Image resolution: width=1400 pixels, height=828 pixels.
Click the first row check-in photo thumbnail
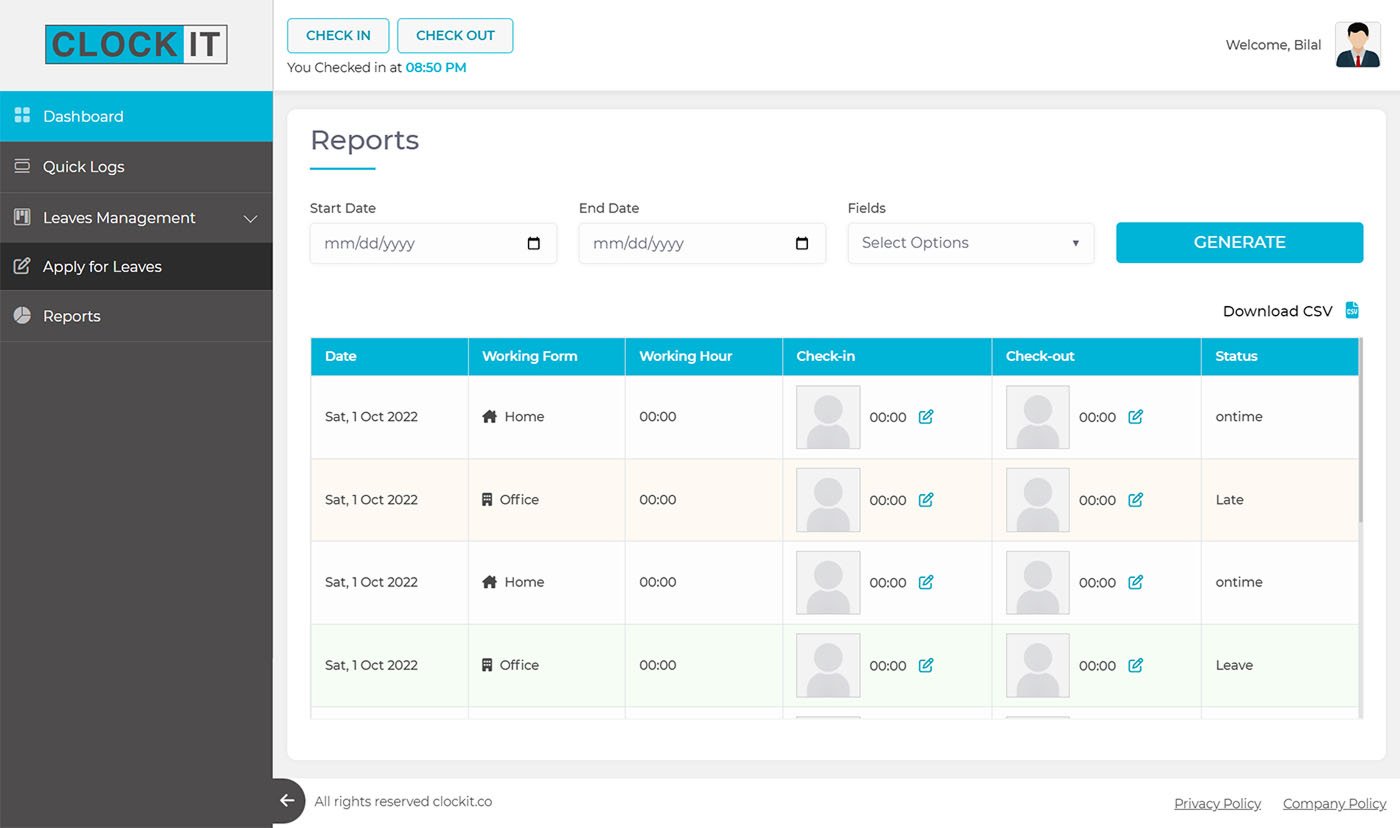(x=828, y=417)
